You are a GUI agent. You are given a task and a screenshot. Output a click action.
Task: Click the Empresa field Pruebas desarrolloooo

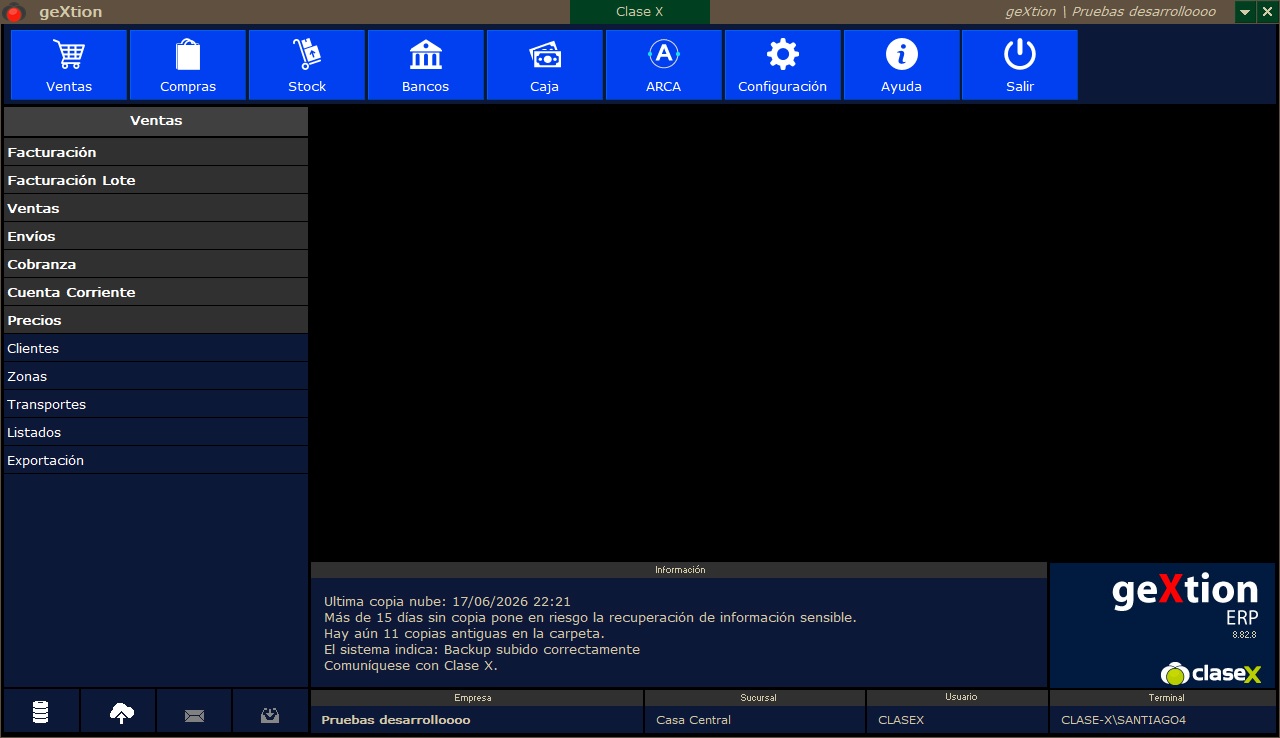pyautogui.click(x=477, y=720)
